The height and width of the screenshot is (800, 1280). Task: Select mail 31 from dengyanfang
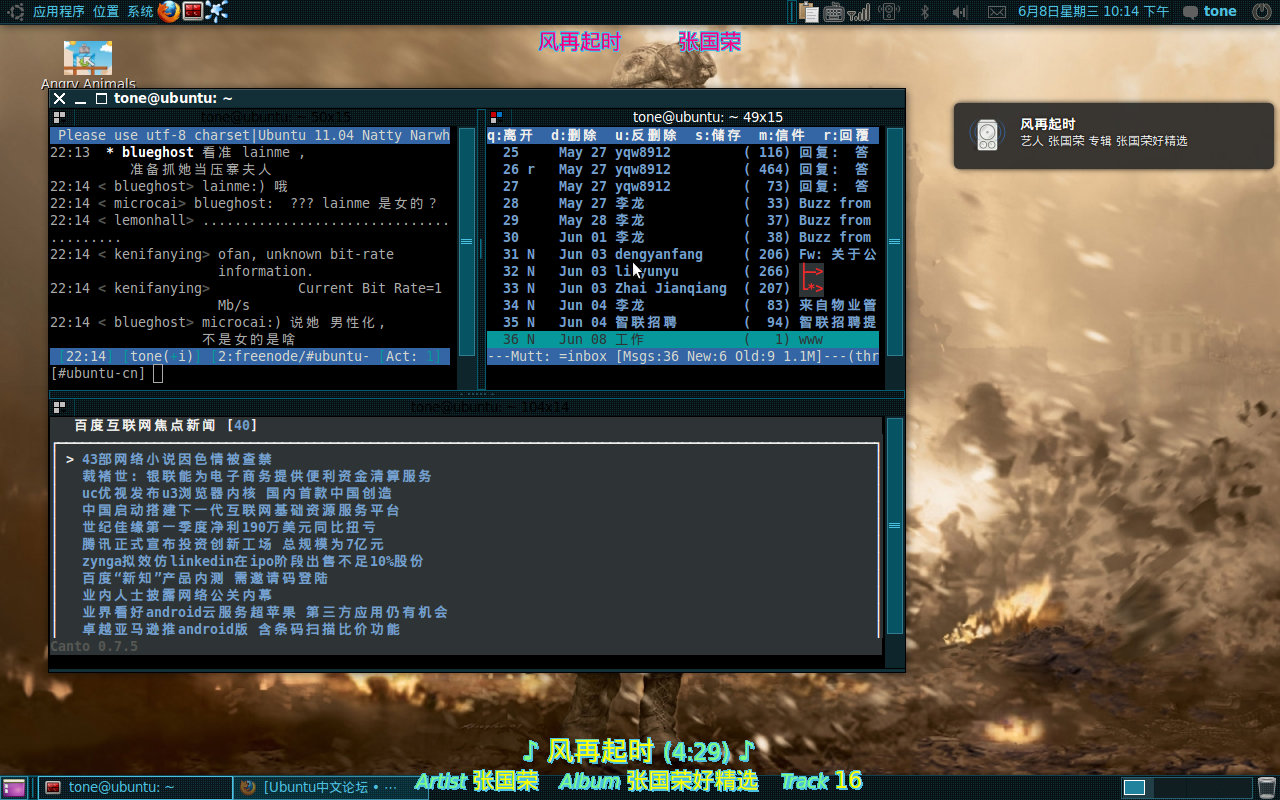click(x=683, y=254)
